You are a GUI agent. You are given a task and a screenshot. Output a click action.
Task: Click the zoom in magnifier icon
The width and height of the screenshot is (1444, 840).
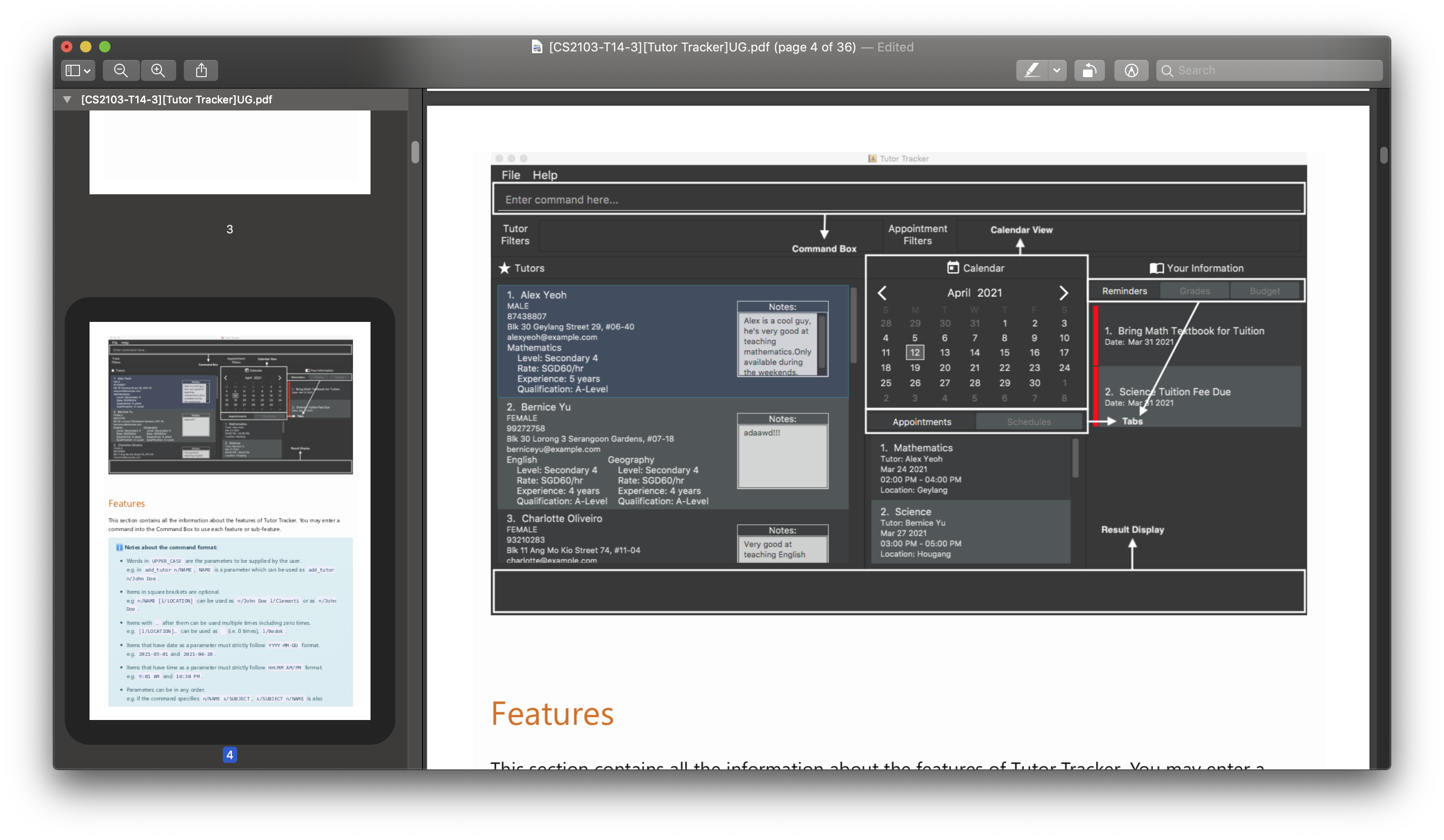[x=158, y=70]
